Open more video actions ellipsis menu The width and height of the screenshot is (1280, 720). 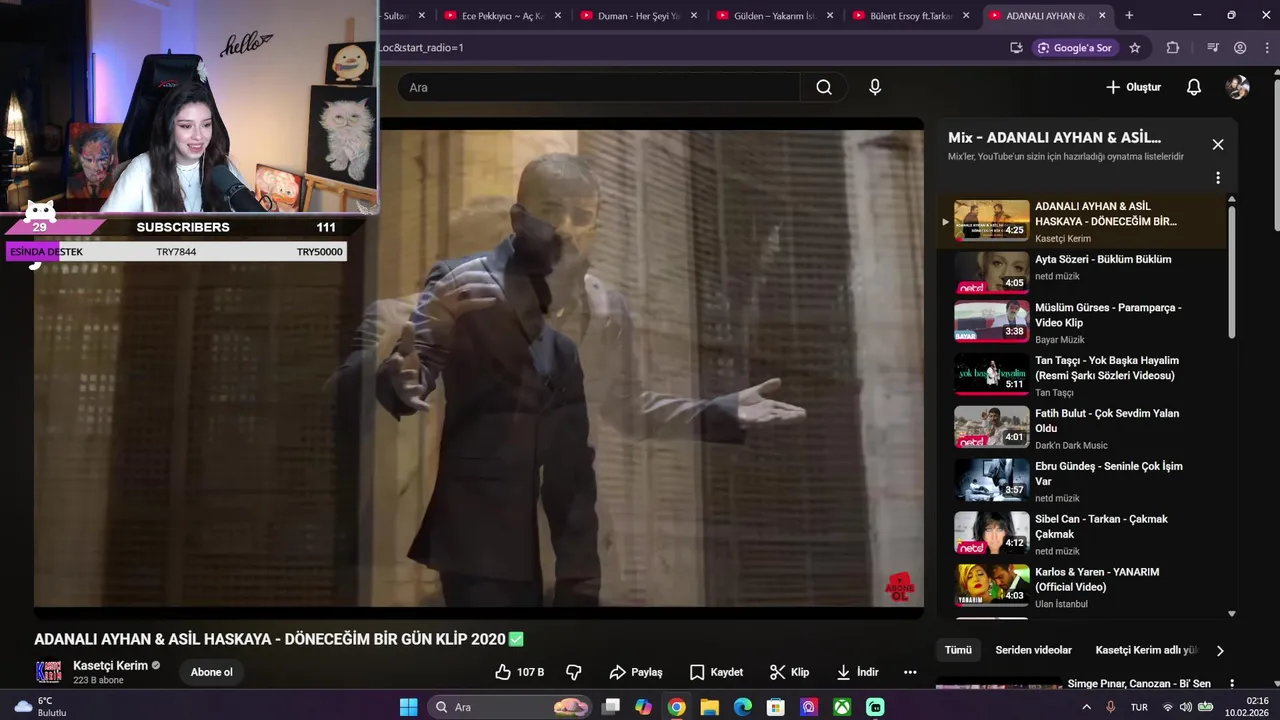(x=910, y=672)
